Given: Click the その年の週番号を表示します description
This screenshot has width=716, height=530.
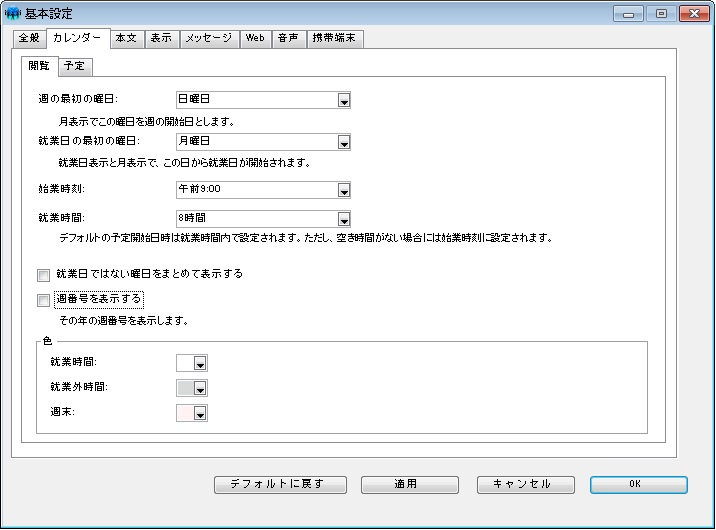Looking at the screenshot, I should coord(124,321).
